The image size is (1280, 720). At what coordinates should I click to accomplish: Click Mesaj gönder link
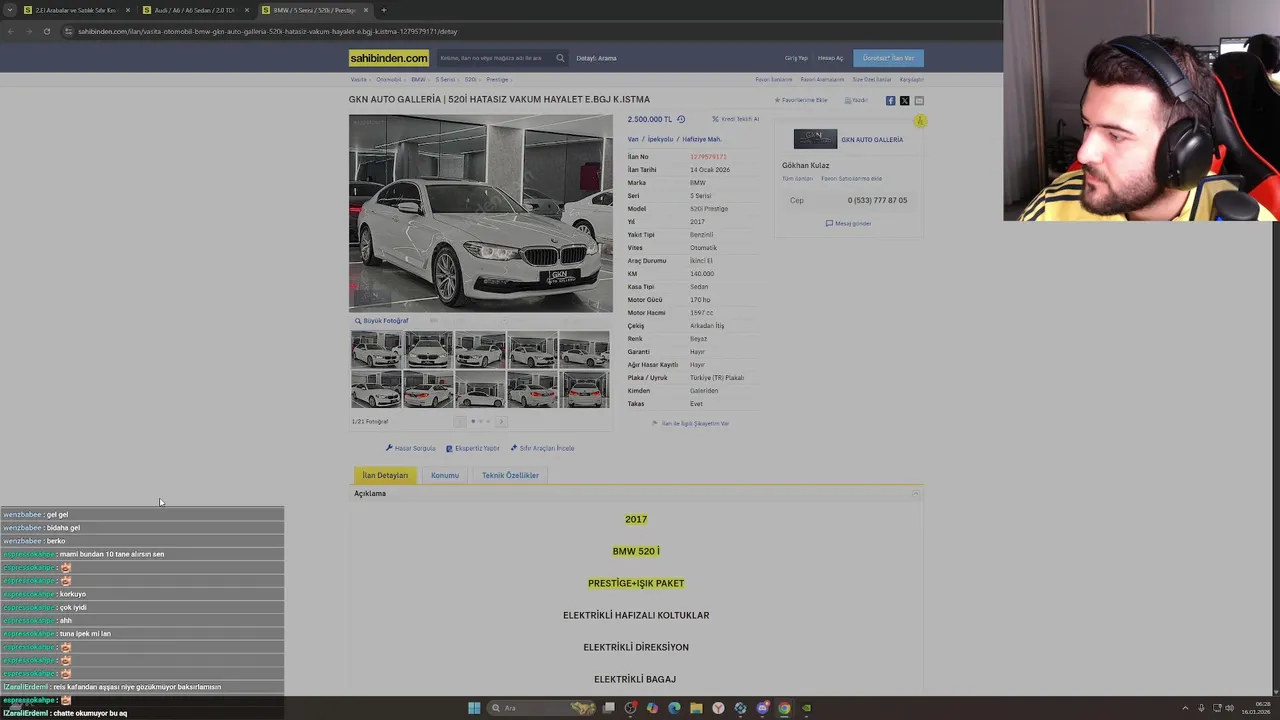pyautogui.click(x=849, y=223)
